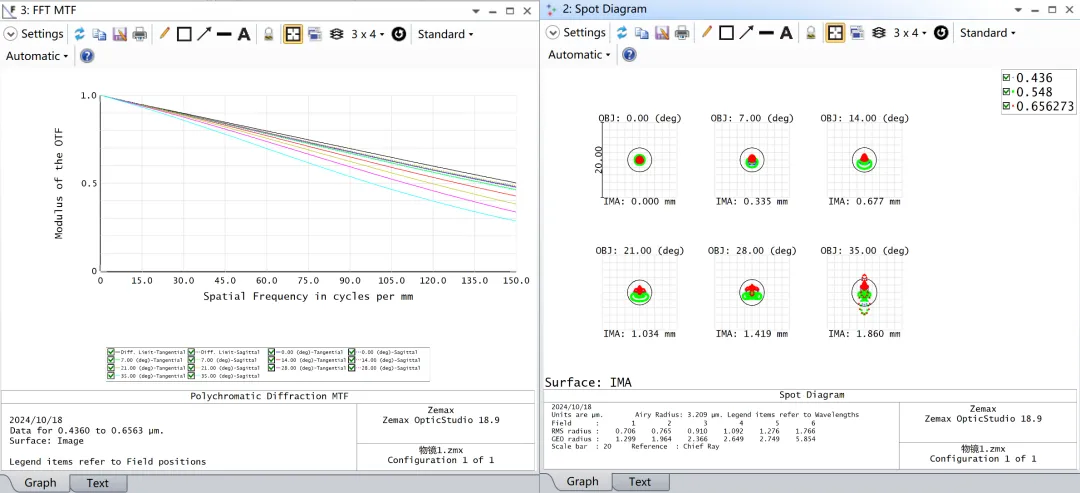Viewport: 1080px width, 493px height.
Task: Click the 35.00 deg field spot plot
Action: point(863,292)
